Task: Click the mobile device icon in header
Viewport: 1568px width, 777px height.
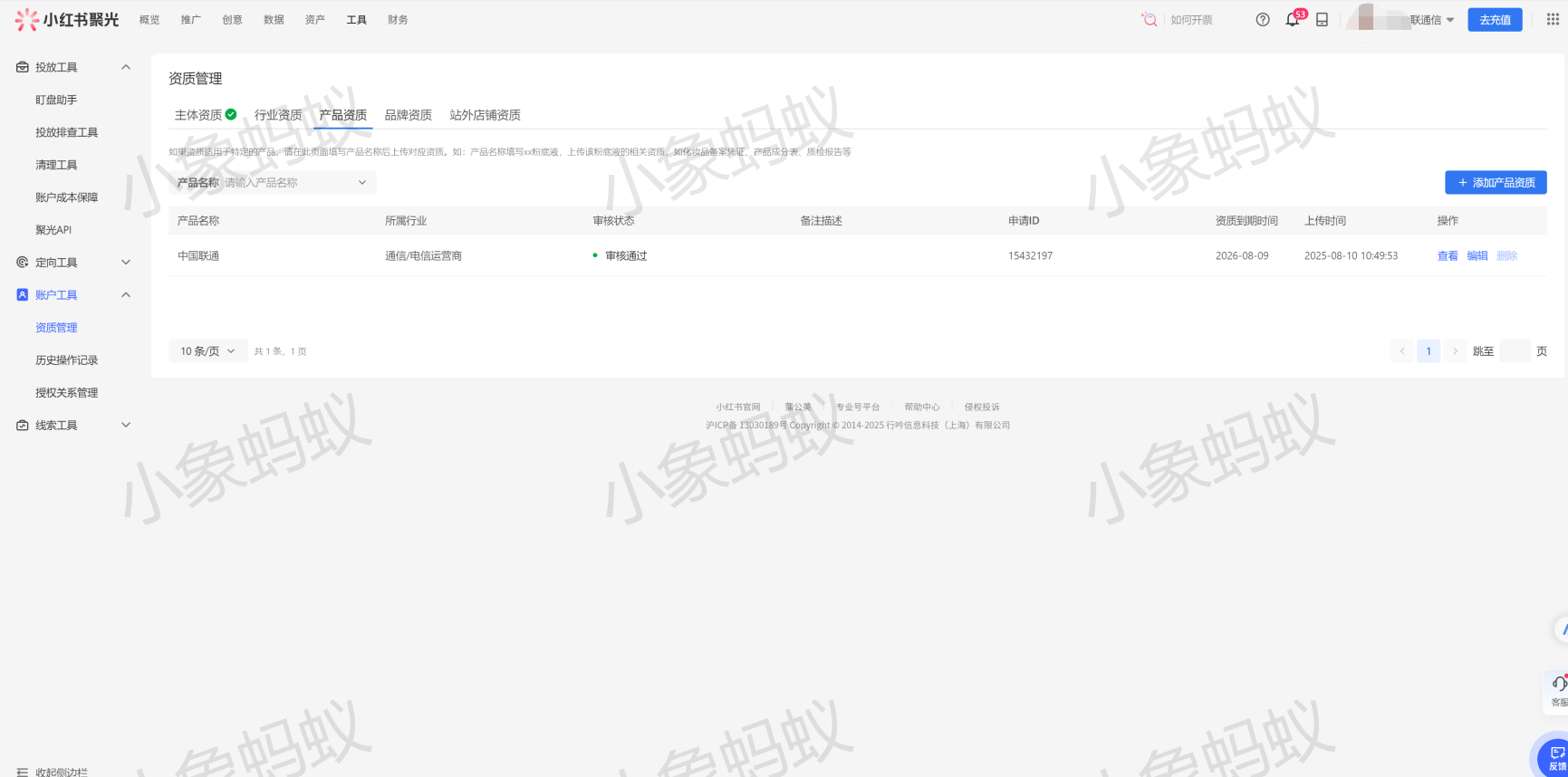Action: (x=1323, y=20)
